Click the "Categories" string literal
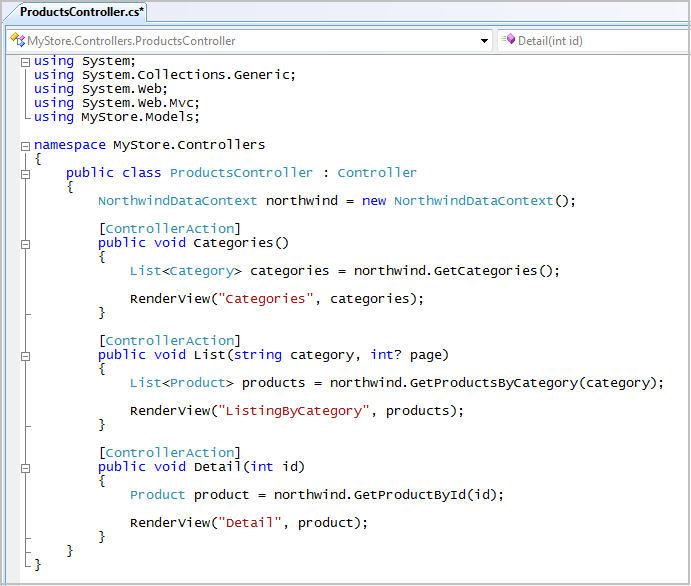 pos(265,299)
